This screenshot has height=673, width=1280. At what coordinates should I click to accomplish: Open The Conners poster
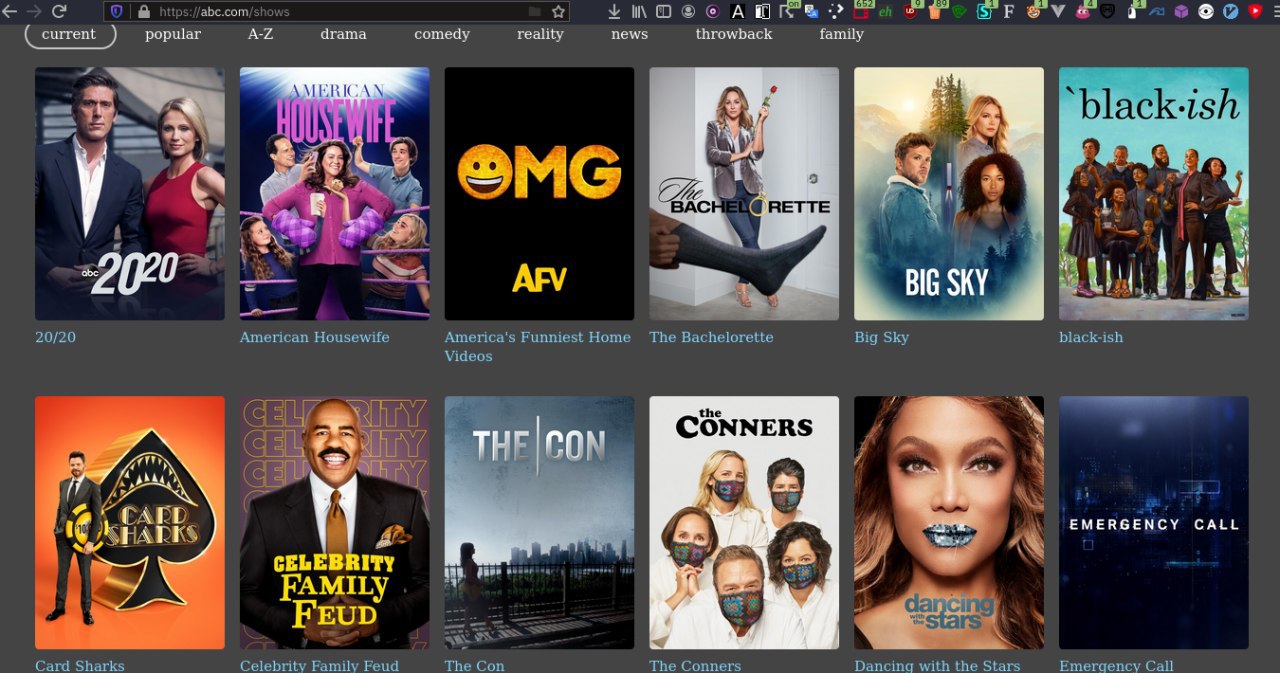(x=744, y=523)
